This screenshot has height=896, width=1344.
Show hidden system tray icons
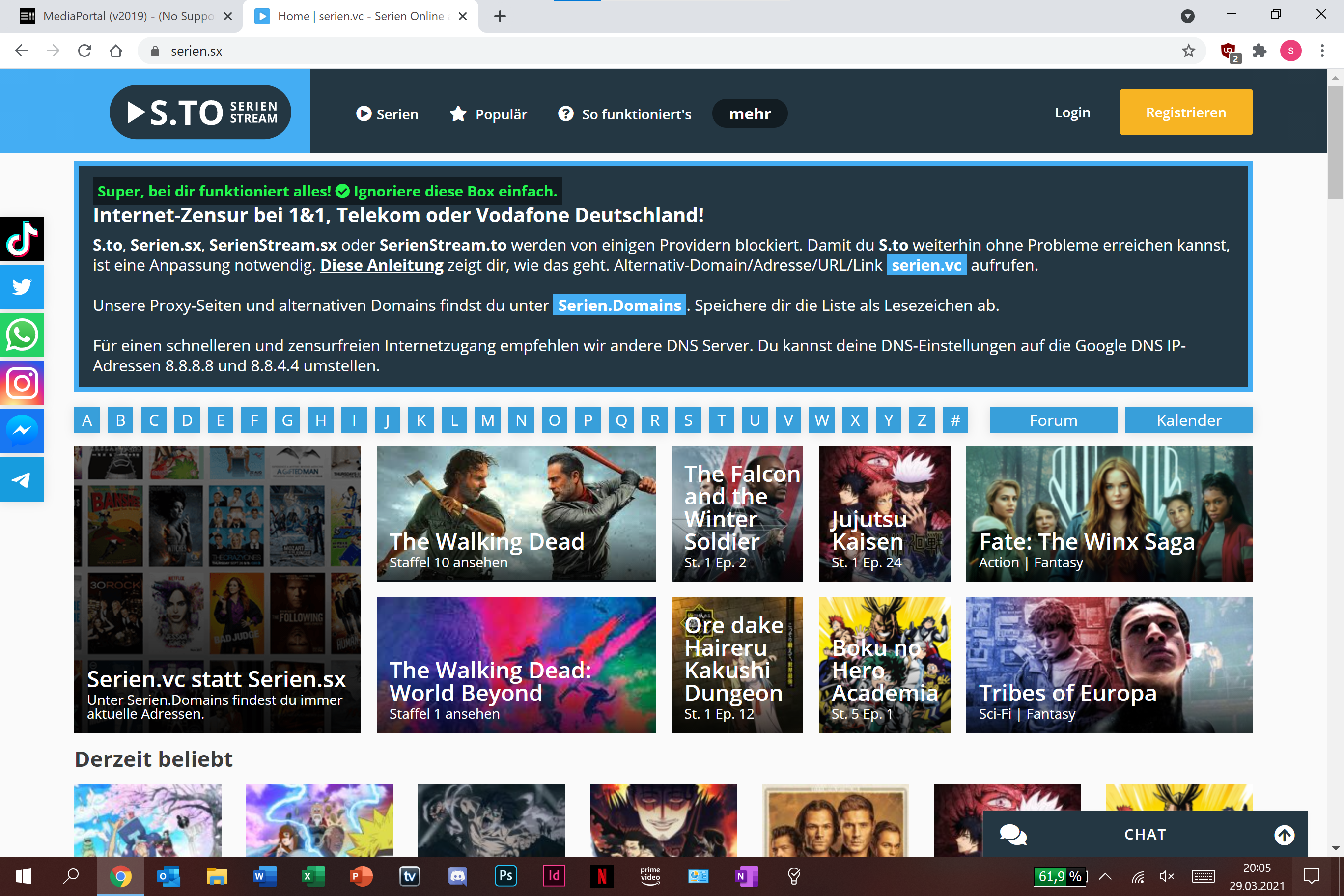[1105, 876]
